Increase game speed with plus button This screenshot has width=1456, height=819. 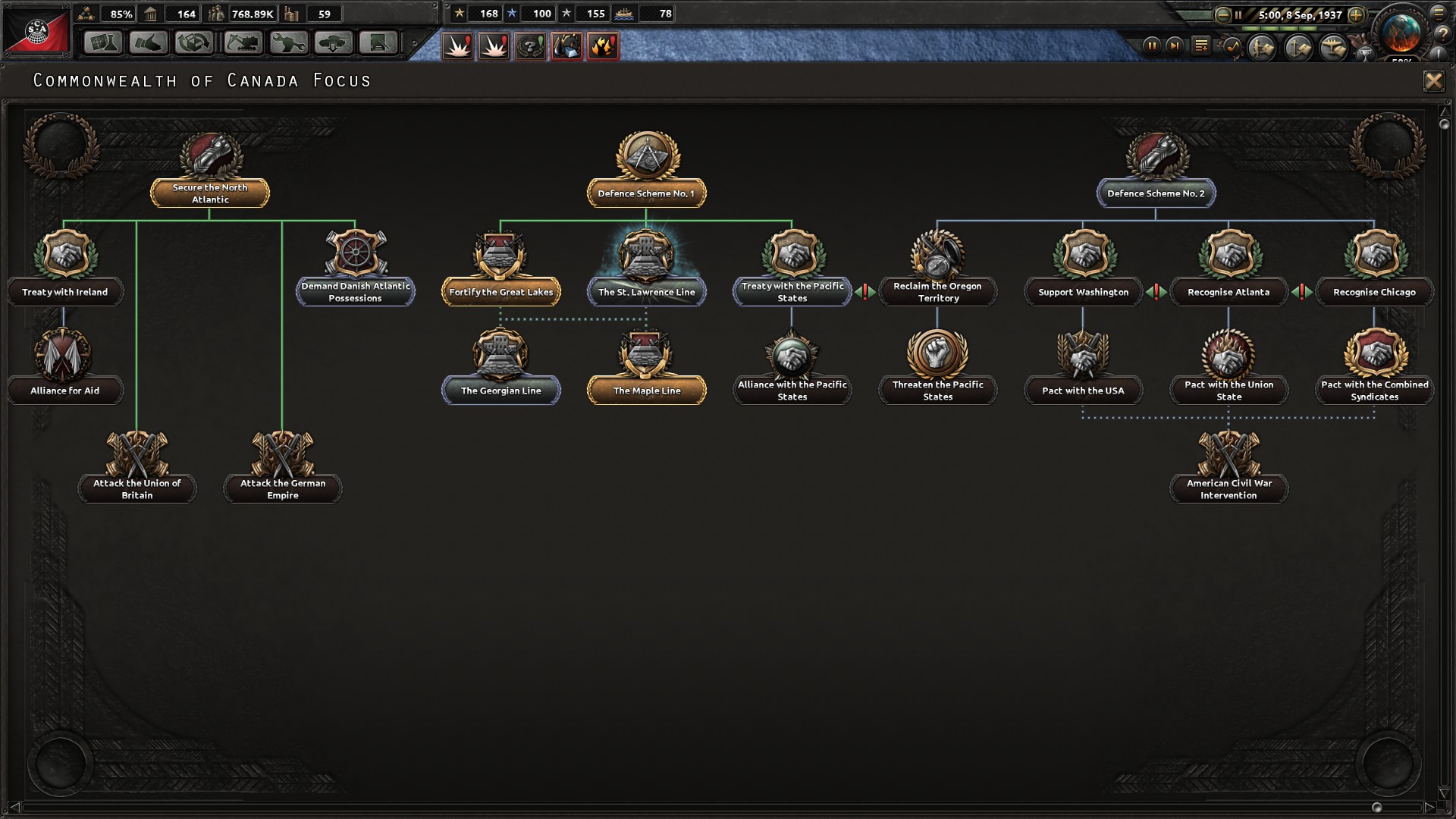tap(1357, 14)
